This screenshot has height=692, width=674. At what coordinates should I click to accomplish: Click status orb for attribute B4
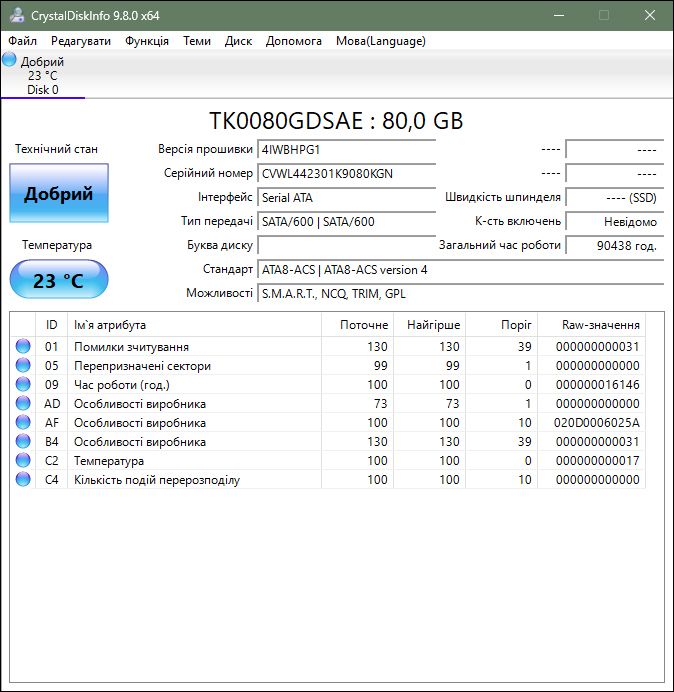tap(23, 441)
